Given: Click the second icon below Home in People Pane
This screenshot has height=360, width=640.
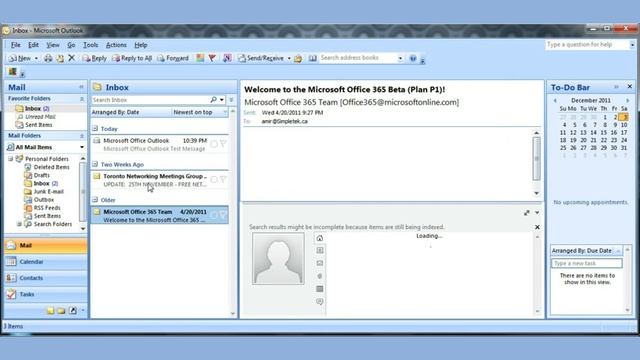Looking at the screenshot, I should tap(320, 250).
